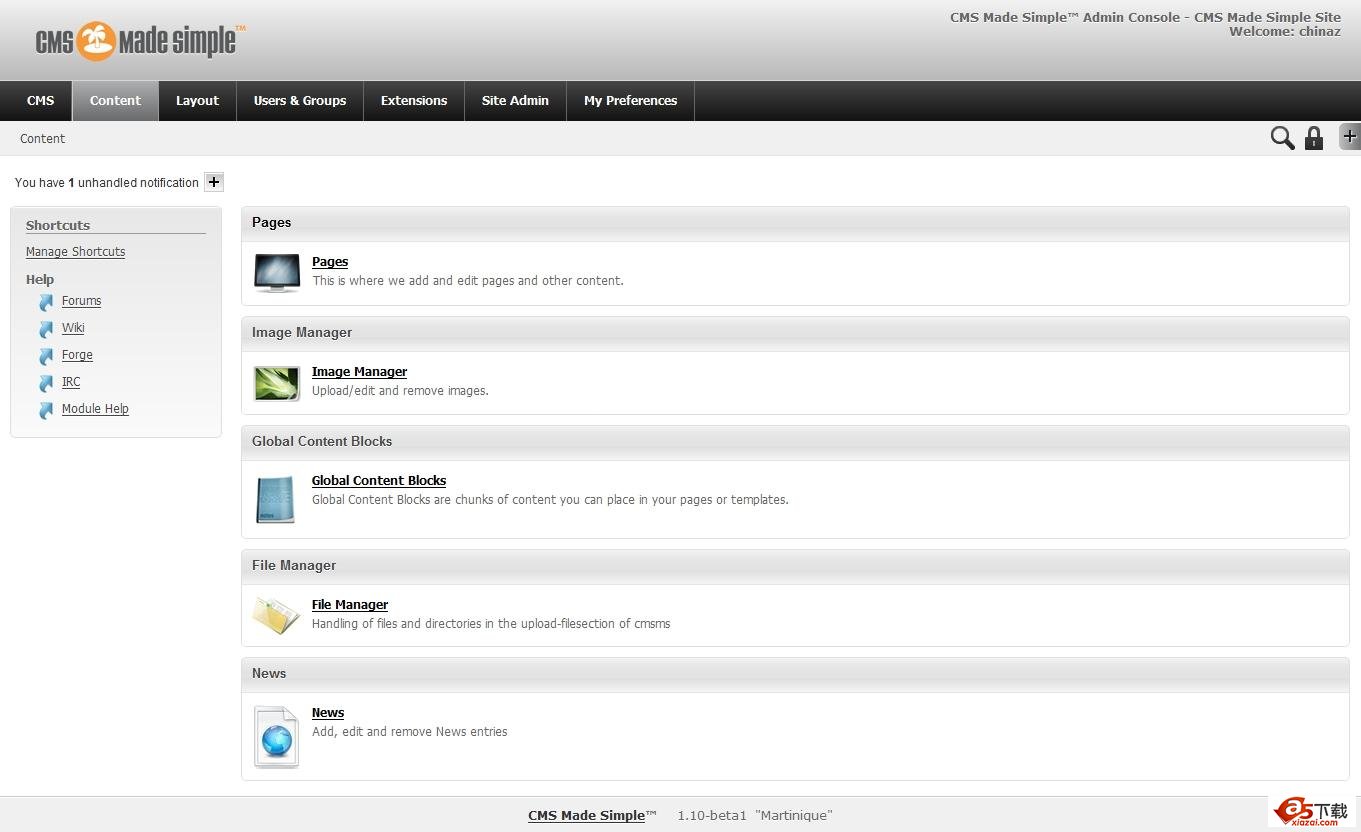
Task: Click the Help heading in the sidebar
Action: [40, 280]
